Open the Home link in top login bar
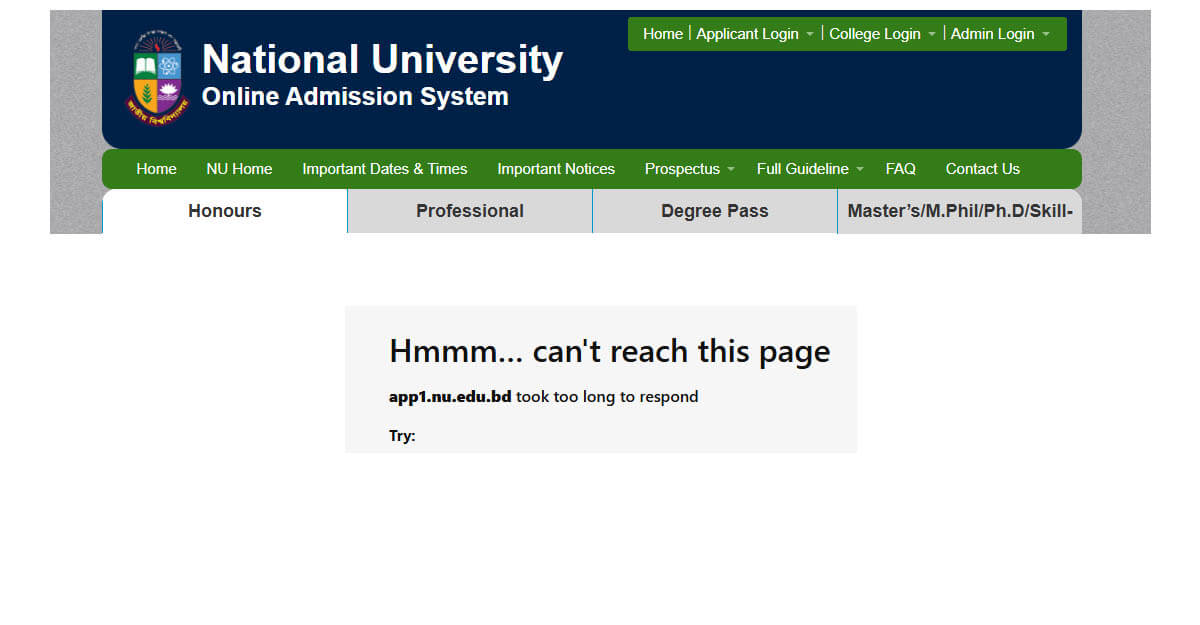 tap(663, 34)
